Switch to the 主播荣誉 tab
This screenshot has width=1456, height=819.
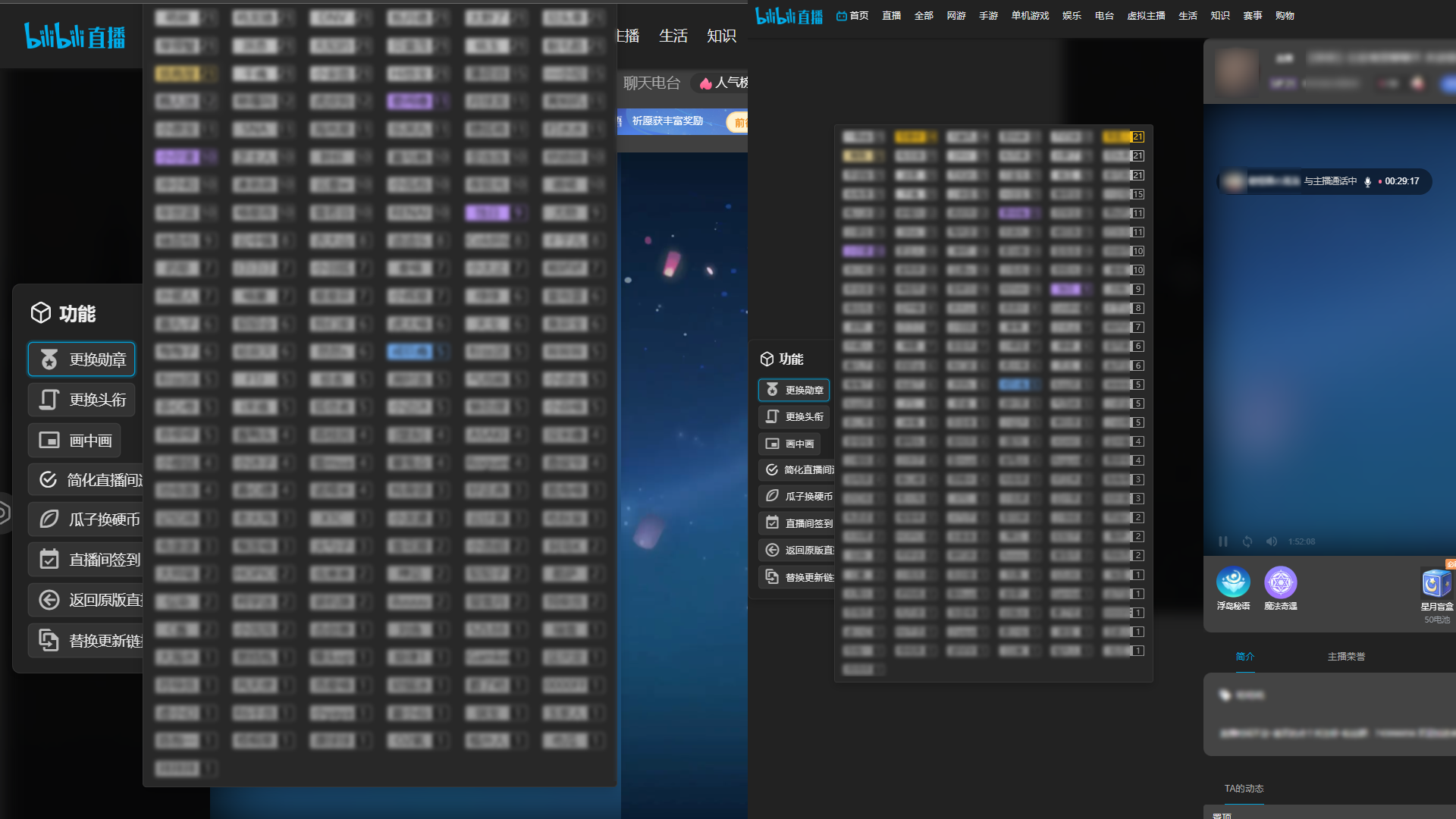tap(1346, 657)
